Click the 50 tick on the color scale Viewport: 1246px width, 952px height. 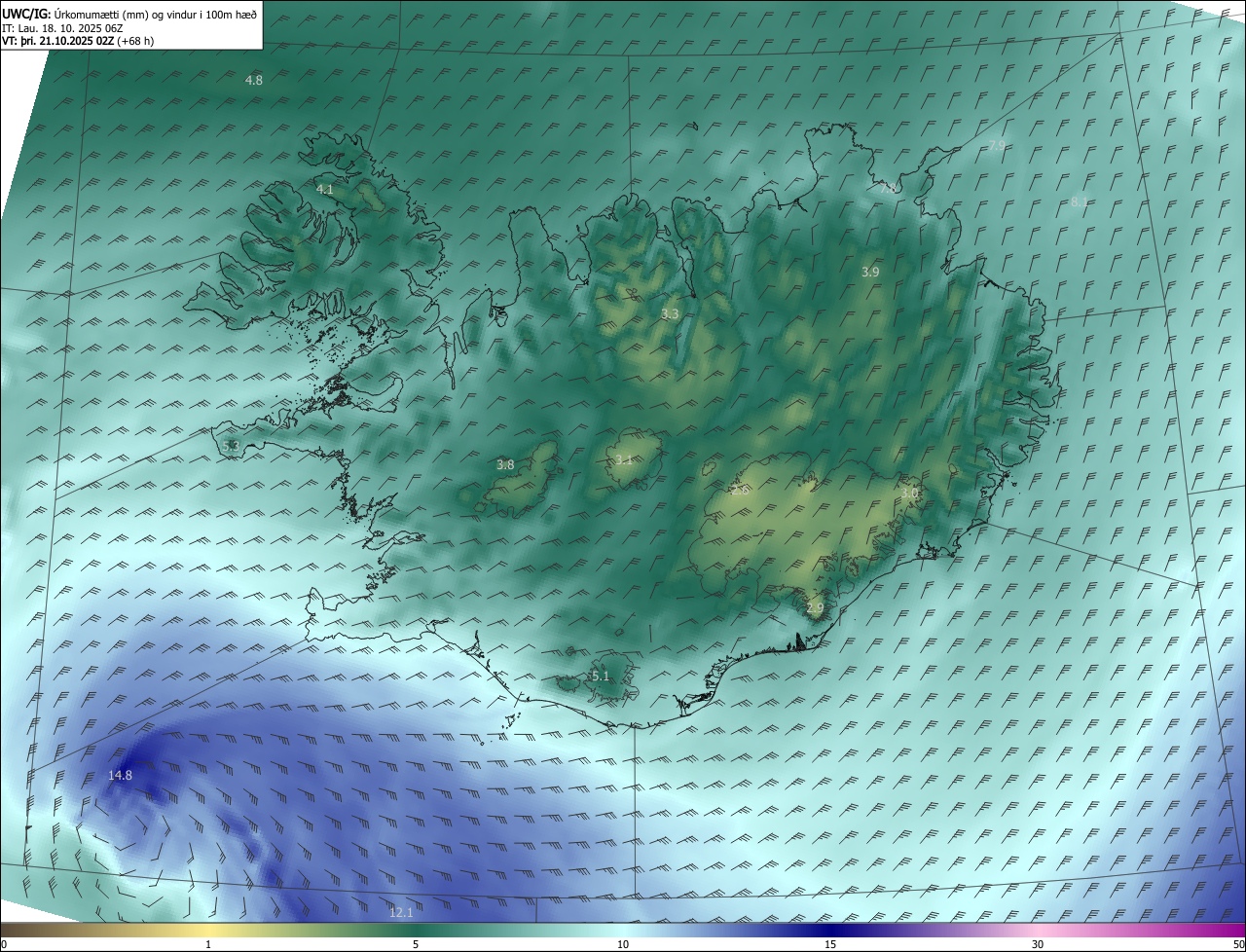point(1238,944)
